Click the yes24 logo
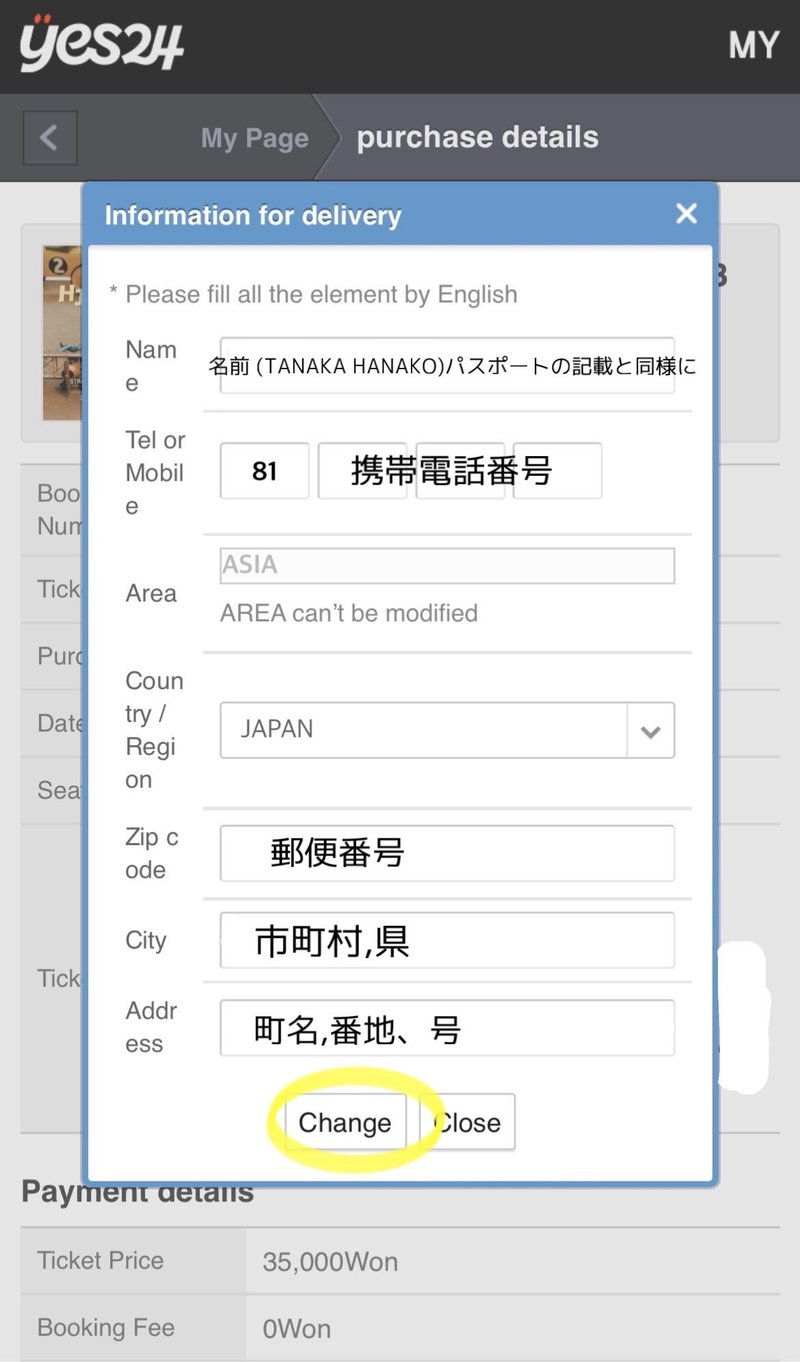800x1362 pixels. coord(102,43)
